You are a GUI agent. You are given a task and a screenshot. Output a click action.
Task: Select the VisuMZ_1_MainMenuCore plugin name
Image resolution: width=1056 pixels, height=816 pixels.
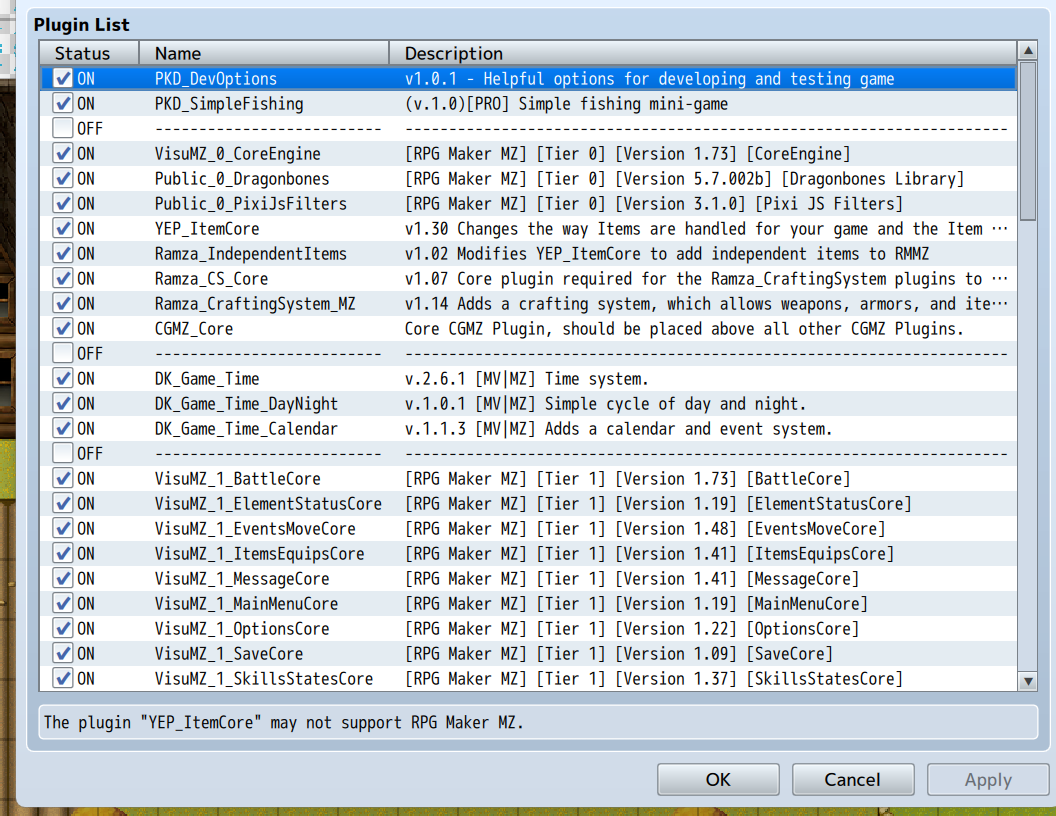pyautogui.click(x=246, y=604)
